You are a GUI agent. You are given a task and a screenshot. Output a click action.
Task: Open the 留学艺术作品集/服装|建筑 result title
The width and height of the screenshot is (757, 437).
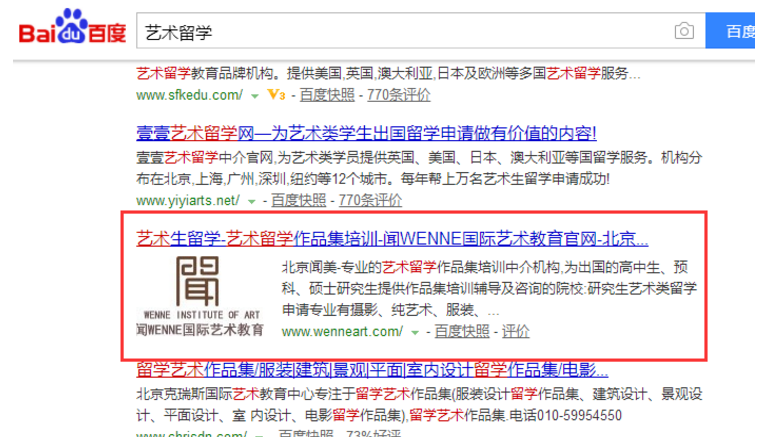pyautogui.click(x=372, y=370)
